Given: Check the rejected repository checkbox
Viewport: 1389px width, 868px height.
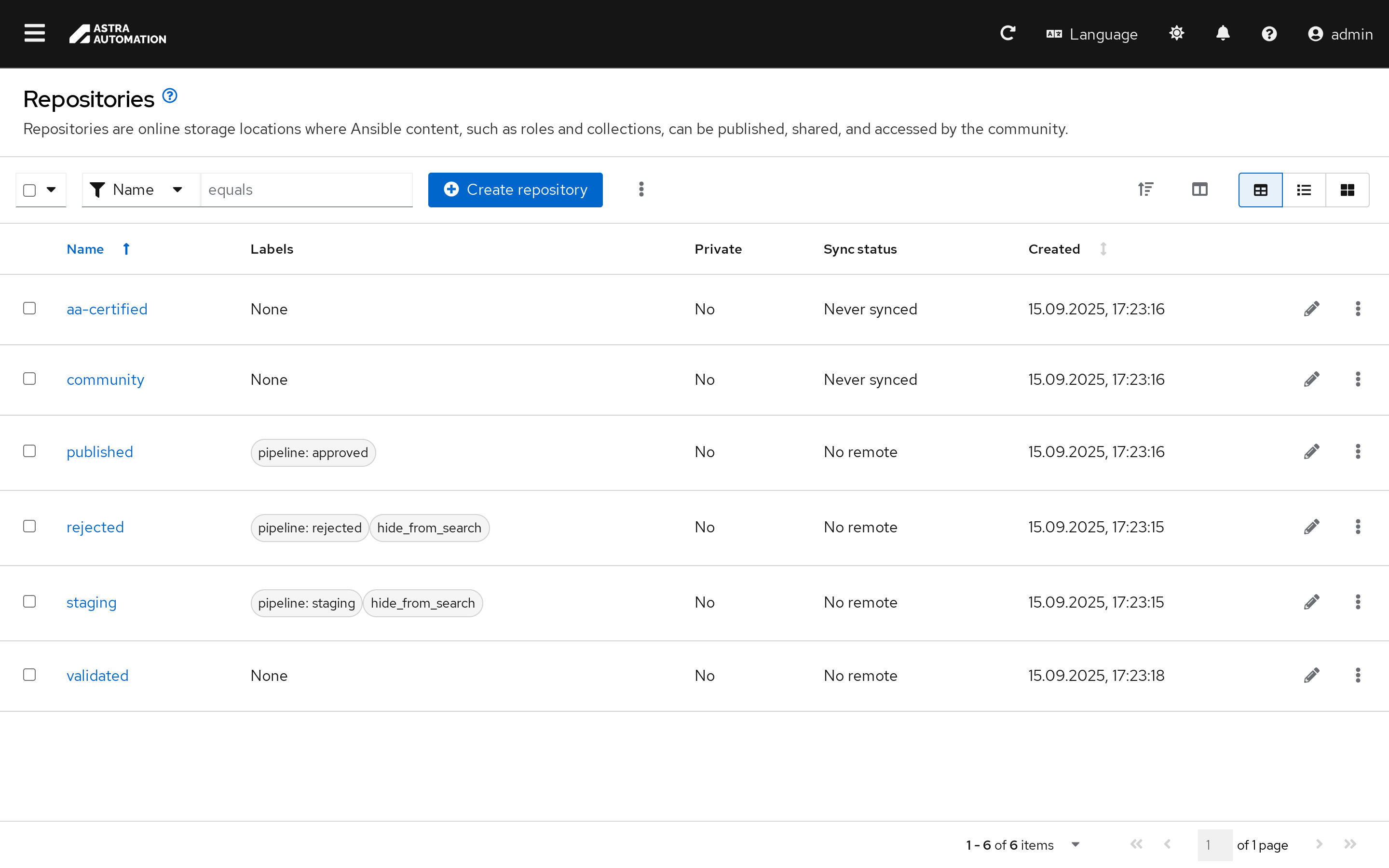Looking at the screenshot, I should (x=29, y=527).
